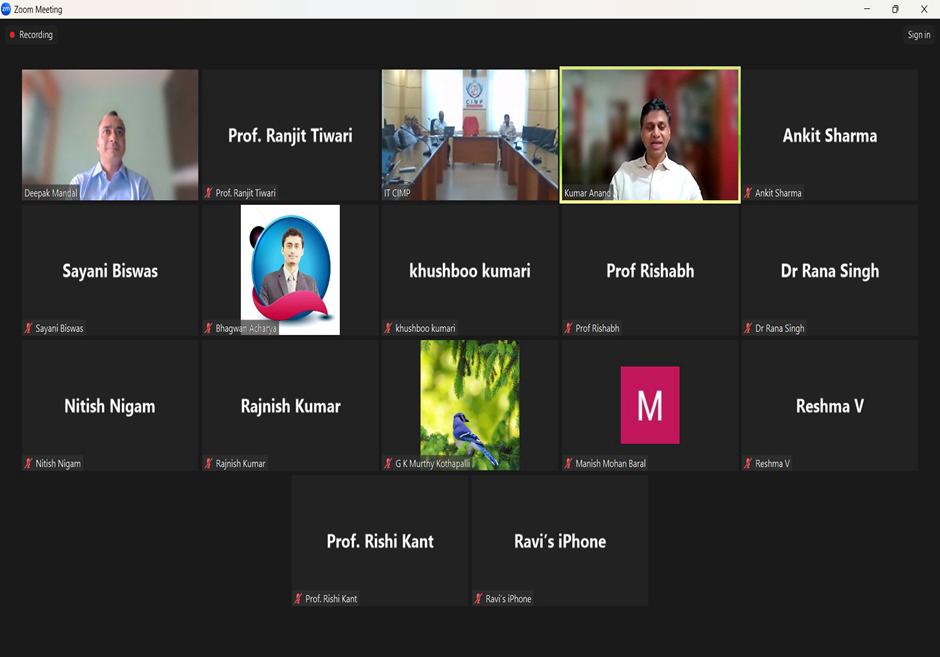Click Manish Mohan Baral's pink M avatar
The width and height of the screenshot is (940, 657).
click(650, 404)
